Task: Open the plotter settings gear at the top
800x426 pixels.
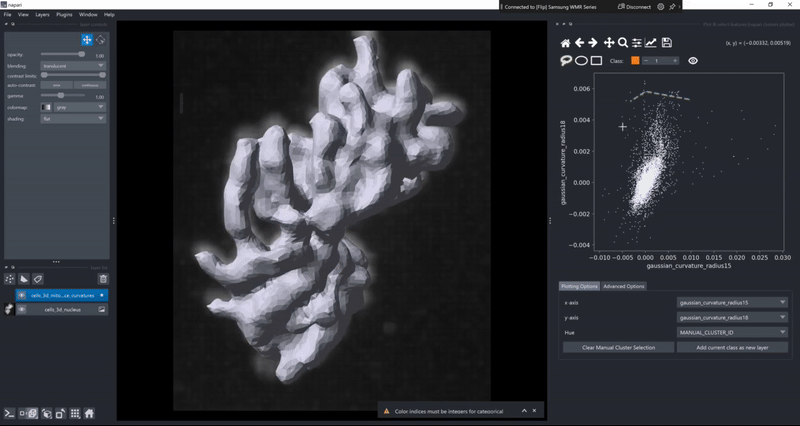Action: 661,7
